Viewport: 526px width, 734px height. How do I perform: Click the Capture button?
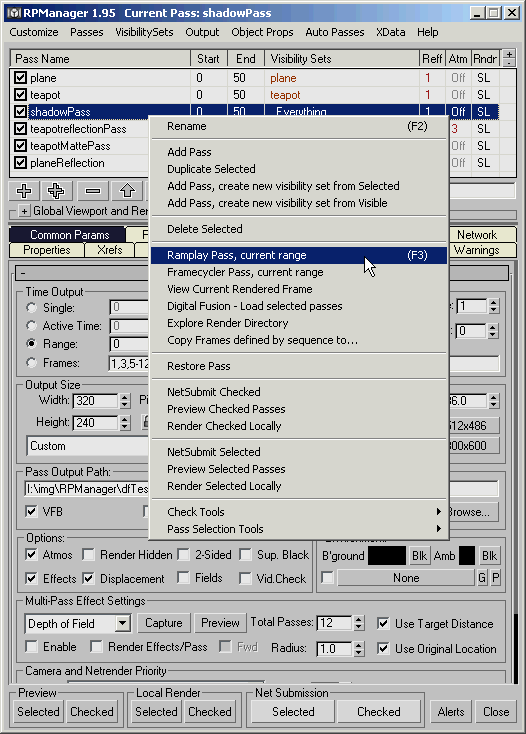pos(164,623)
